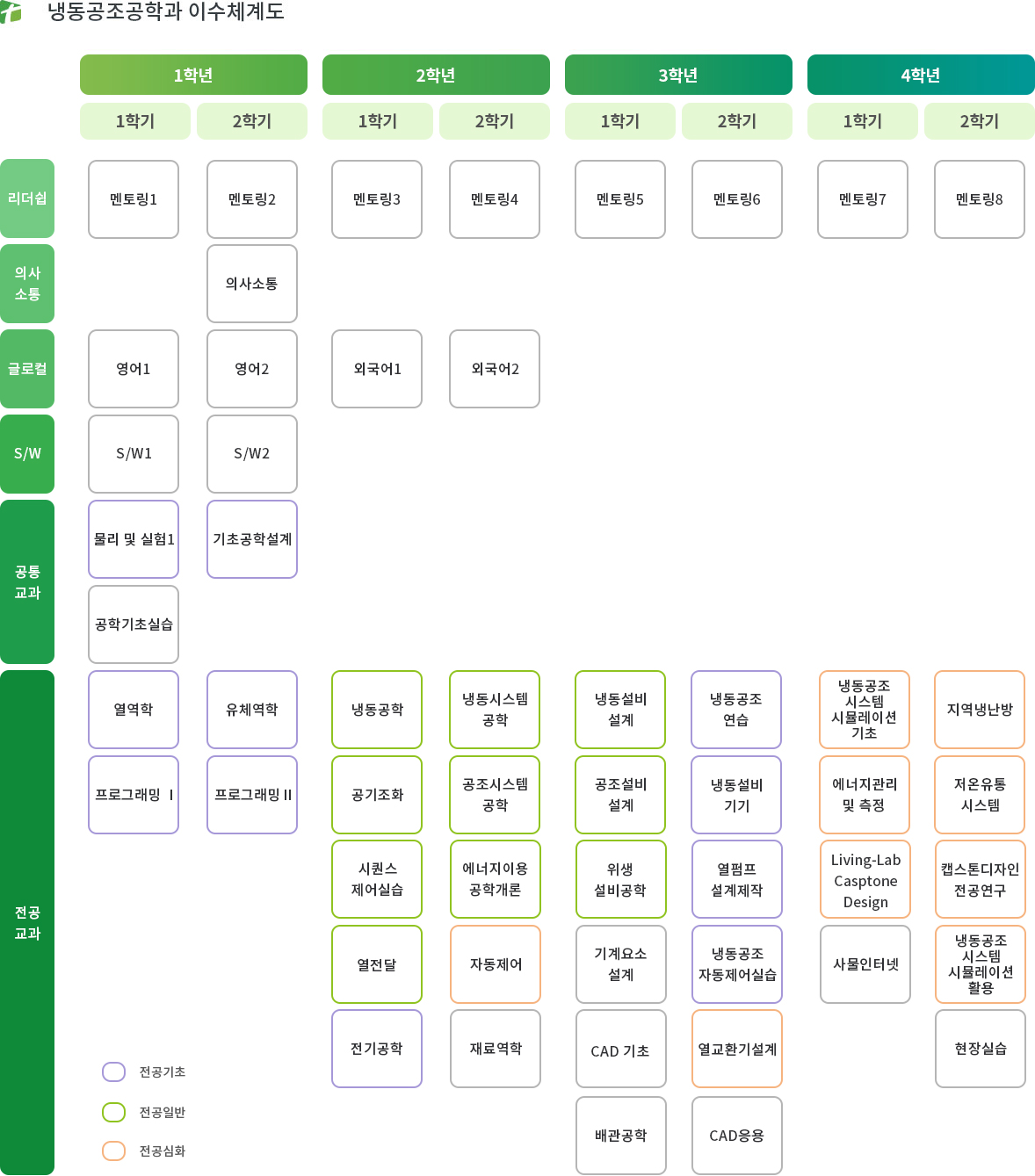Click the S/W1 course box

(134, 453)
